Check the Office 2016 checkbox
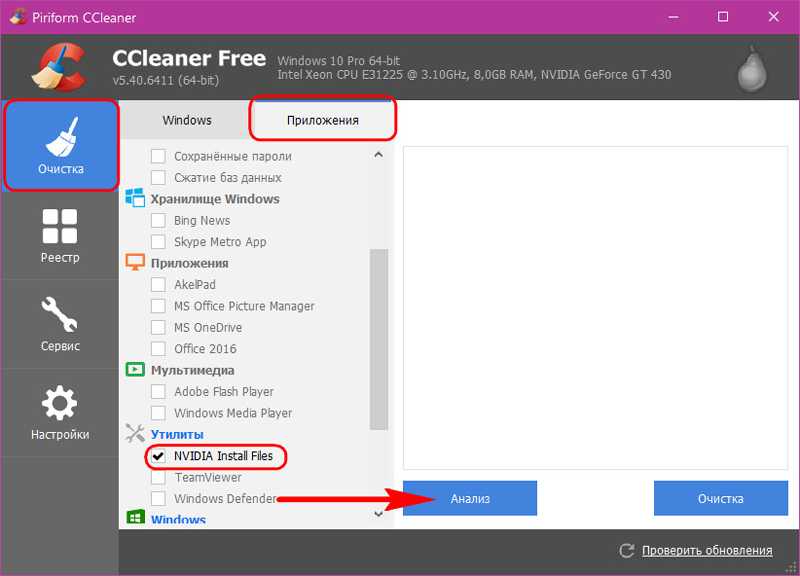 [158, 349]
